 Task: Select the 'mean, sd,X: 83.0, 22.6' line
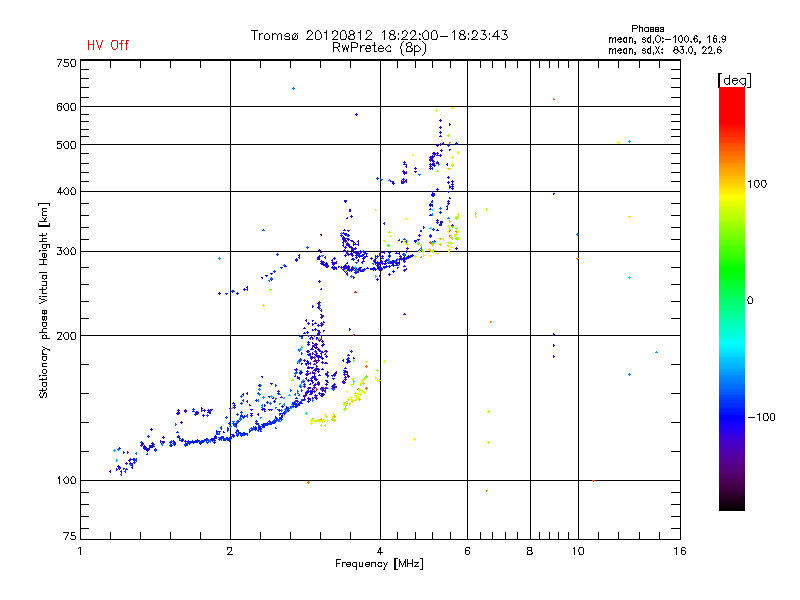(x=665, y=51)
